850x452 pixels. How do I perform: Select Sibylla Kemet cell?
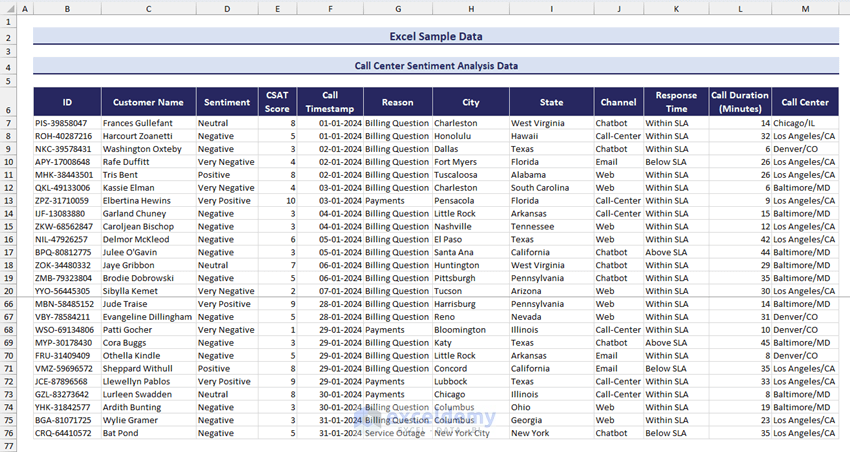[x=149, y=291]
